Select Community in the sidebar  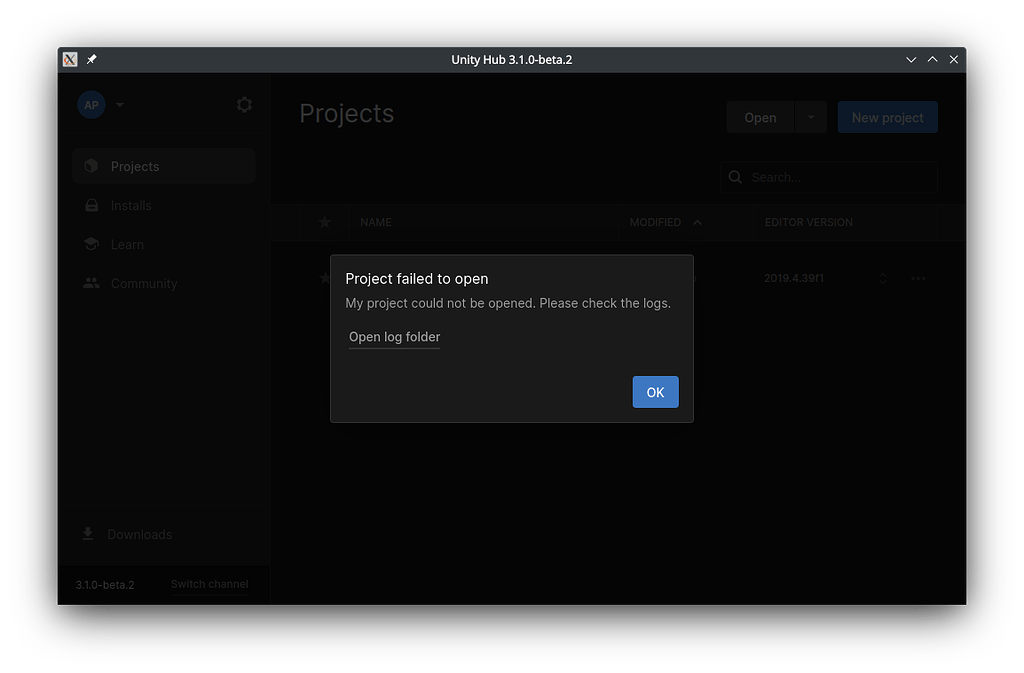point(143,283)
